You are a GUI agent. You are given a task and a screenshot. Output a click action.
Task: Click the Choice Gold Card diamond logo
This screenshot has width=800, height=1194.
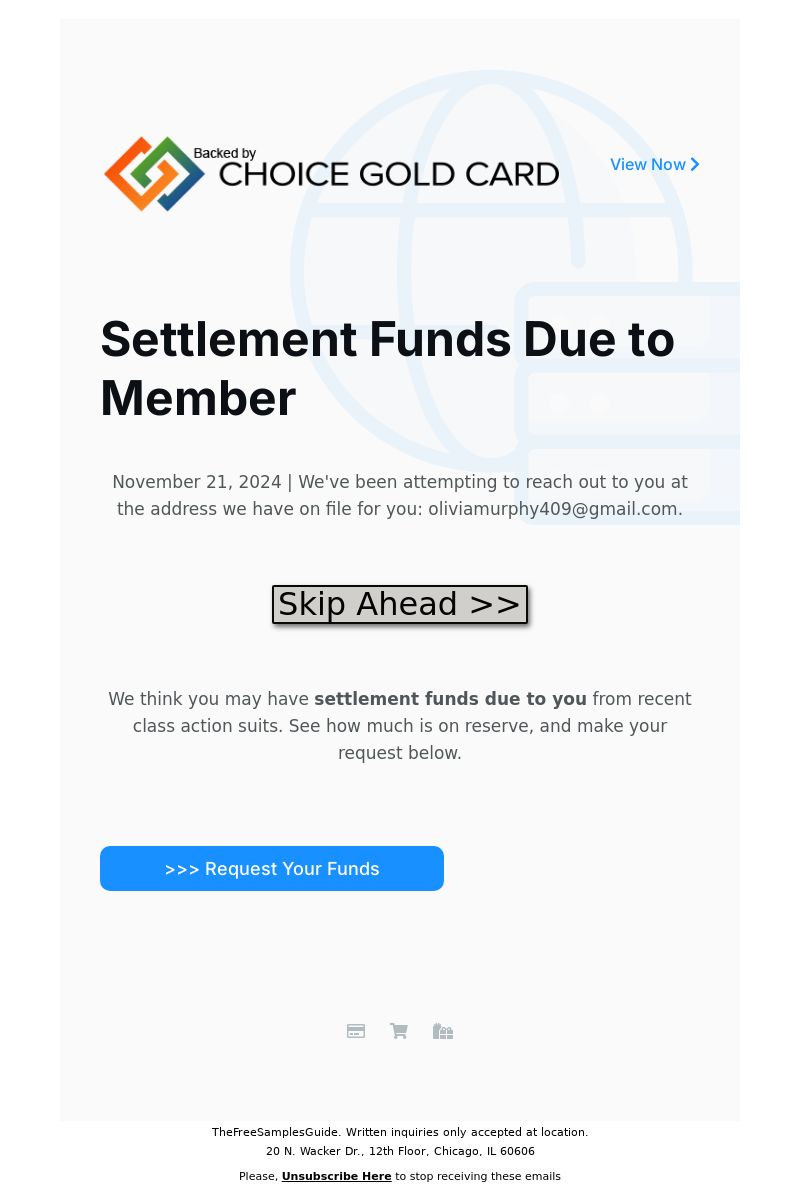click(155, 174)
